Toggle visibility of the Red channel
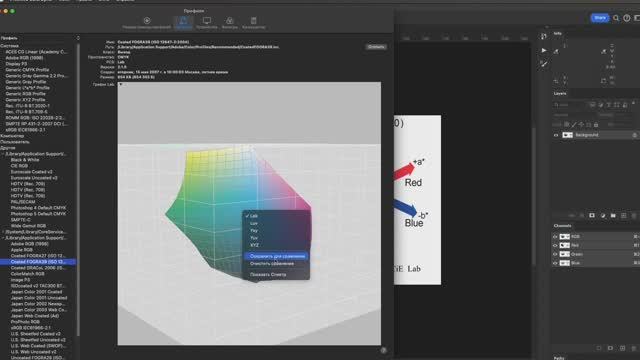The width and height of the screenshot is (640, 360). click(555, 246)
